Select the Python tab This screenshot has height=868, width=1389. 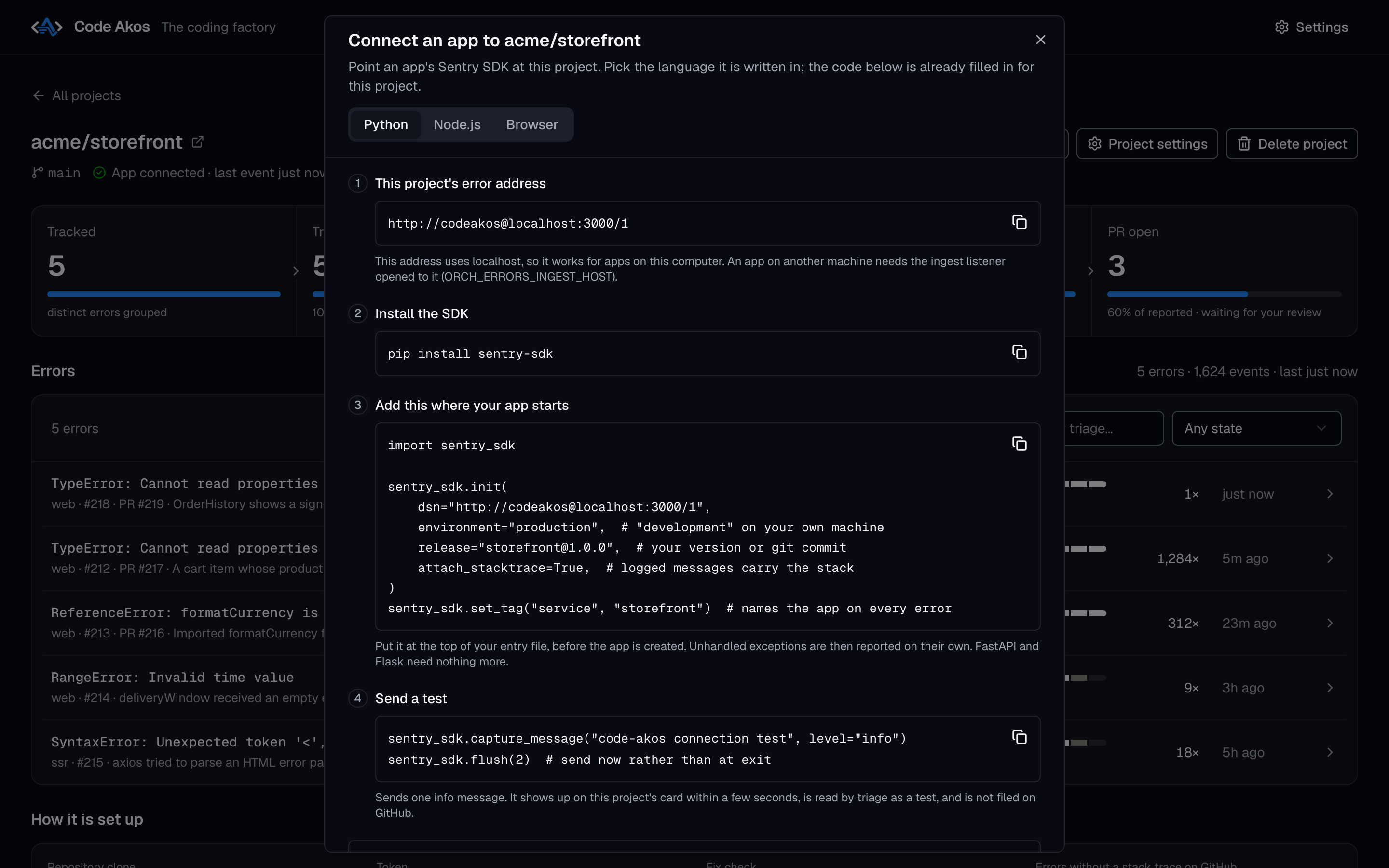(386, 124)
